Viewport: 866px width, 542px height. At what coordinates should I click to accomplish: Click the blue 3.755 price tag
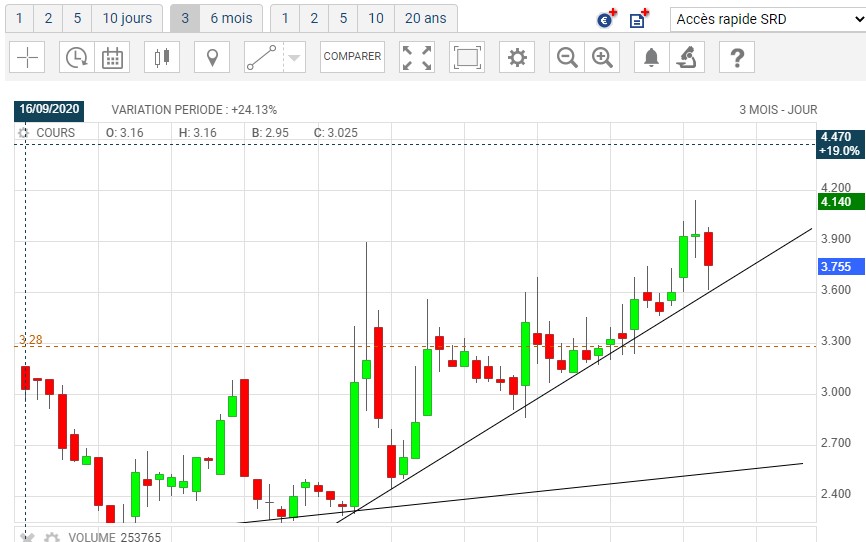point(841,266)
